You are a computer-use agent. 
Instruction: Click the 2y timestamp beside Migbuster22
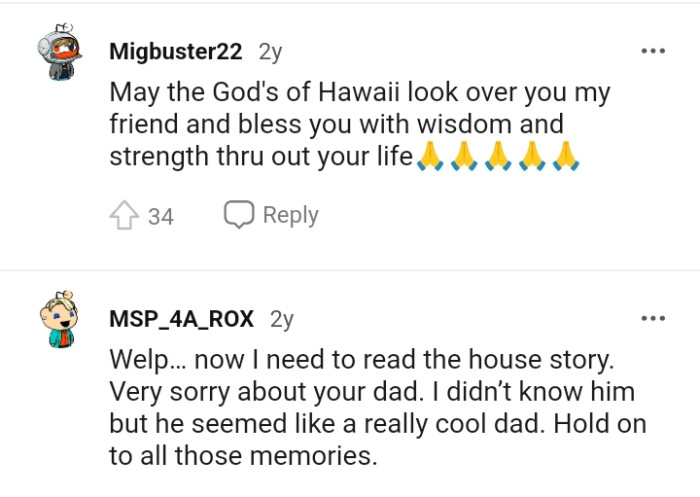tap(270, 51)
